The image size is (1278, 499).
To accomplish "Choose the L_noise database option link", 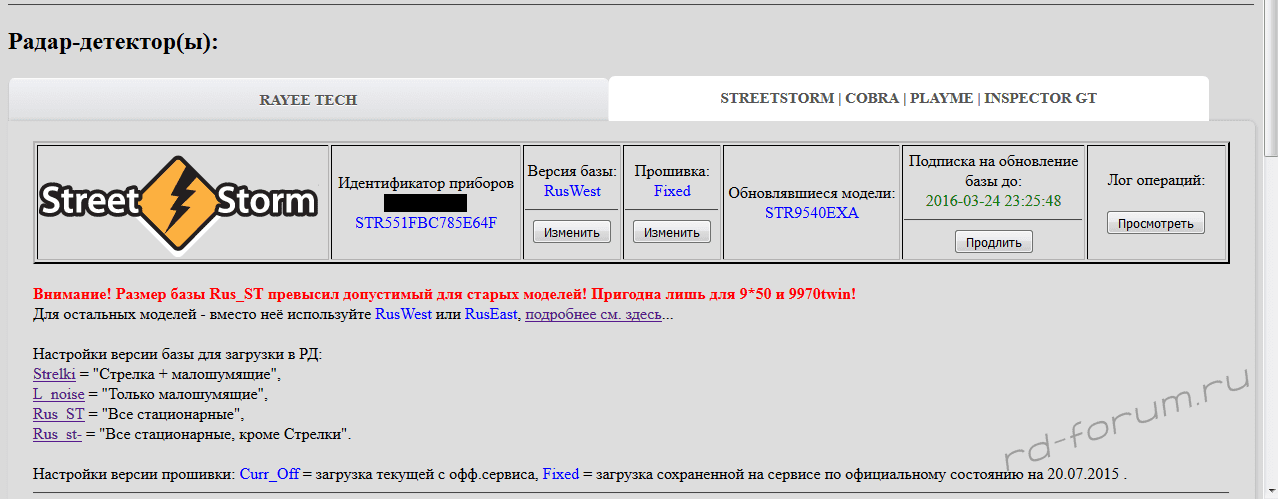I will (58, 394).
